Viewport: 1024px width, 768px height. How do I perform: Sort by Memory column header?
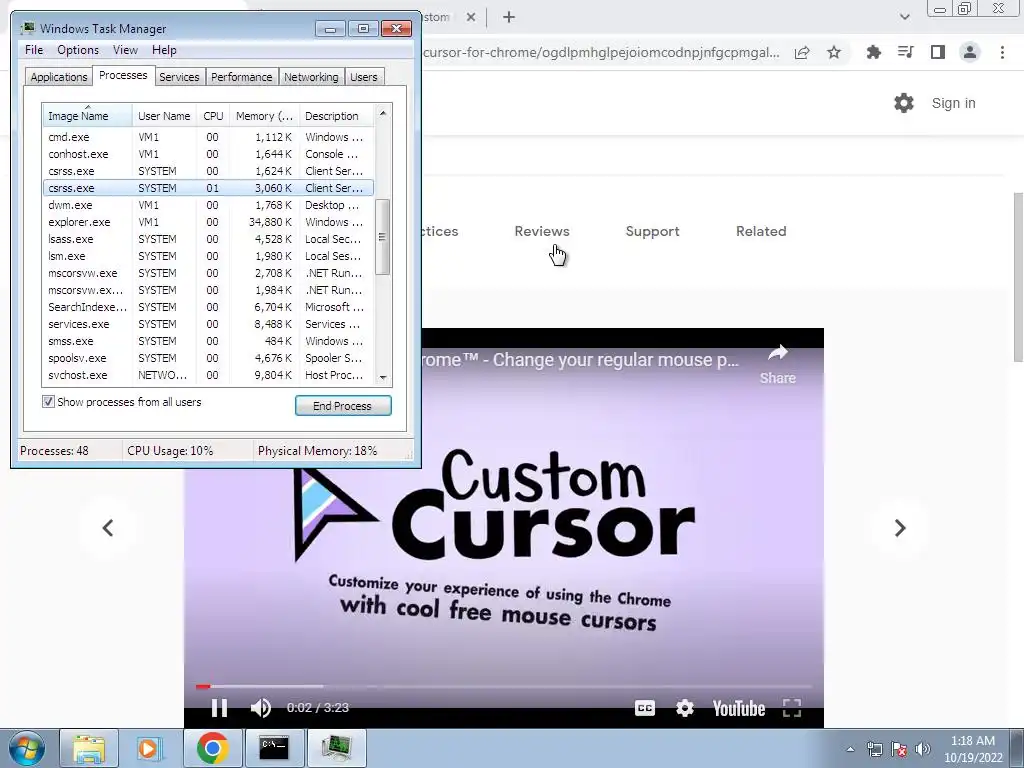tap(264, 116)
